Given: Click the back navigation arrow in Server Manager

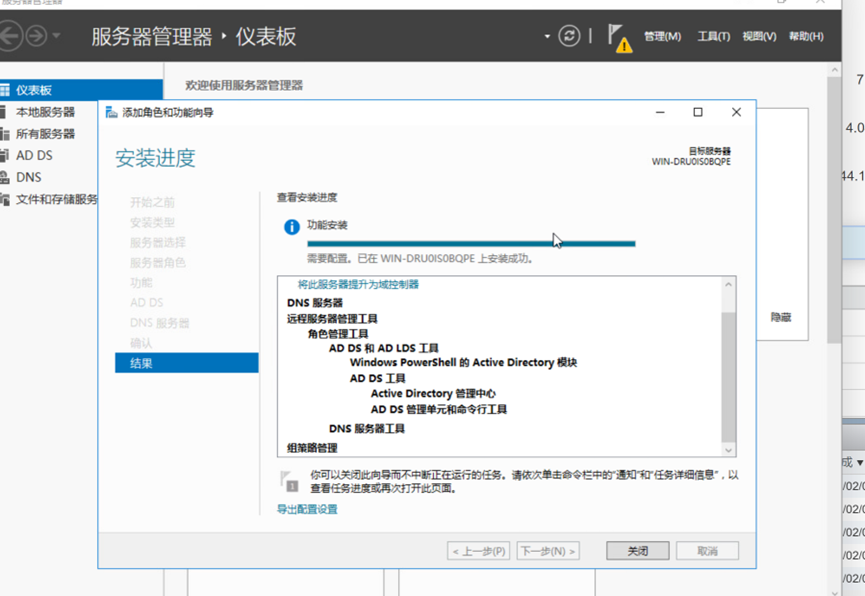Looking at the screenshot, I should pos(9,36).
